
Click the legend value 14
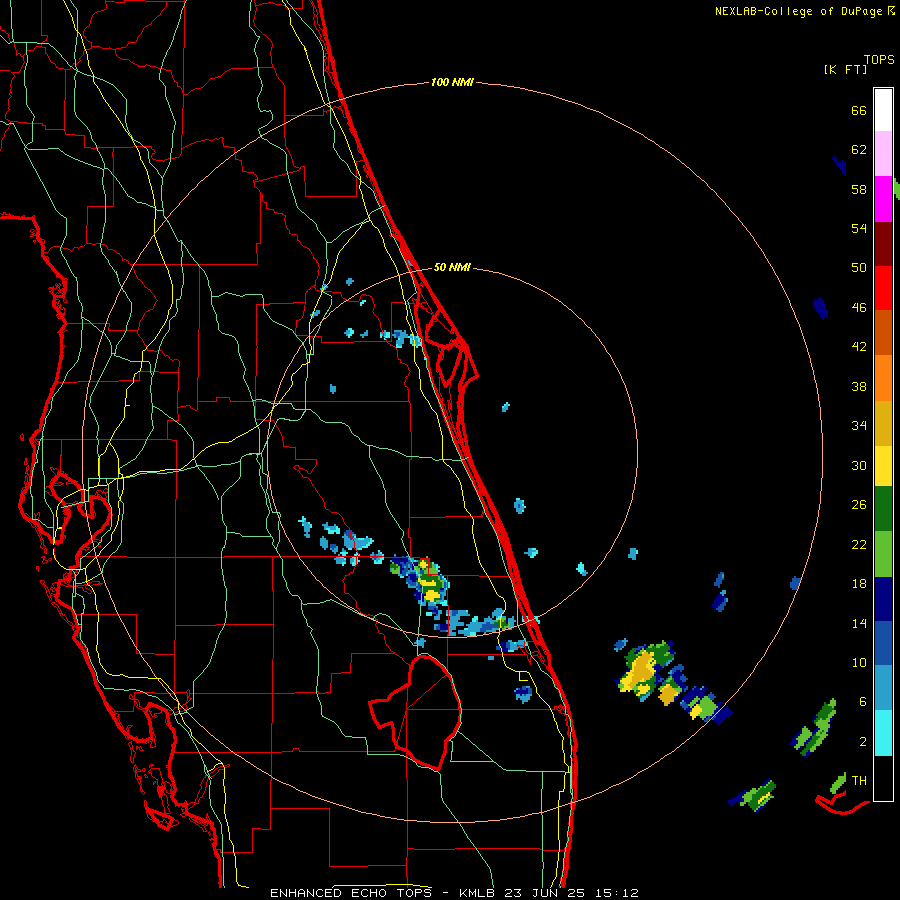(x=859, y=623)
